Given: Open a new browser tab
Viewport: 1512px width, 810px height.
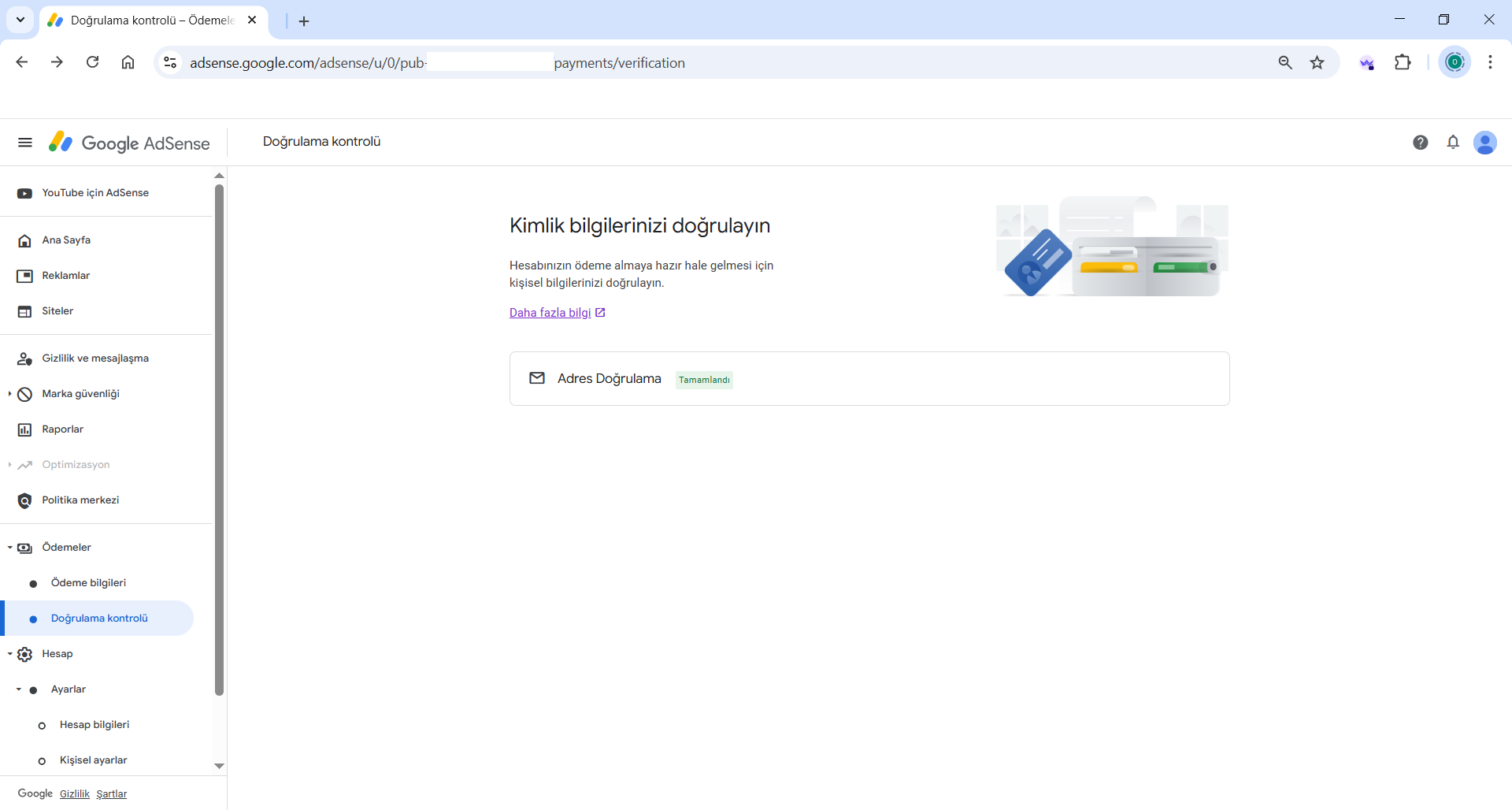Looking at the screenshot, I should click(304, 21).
